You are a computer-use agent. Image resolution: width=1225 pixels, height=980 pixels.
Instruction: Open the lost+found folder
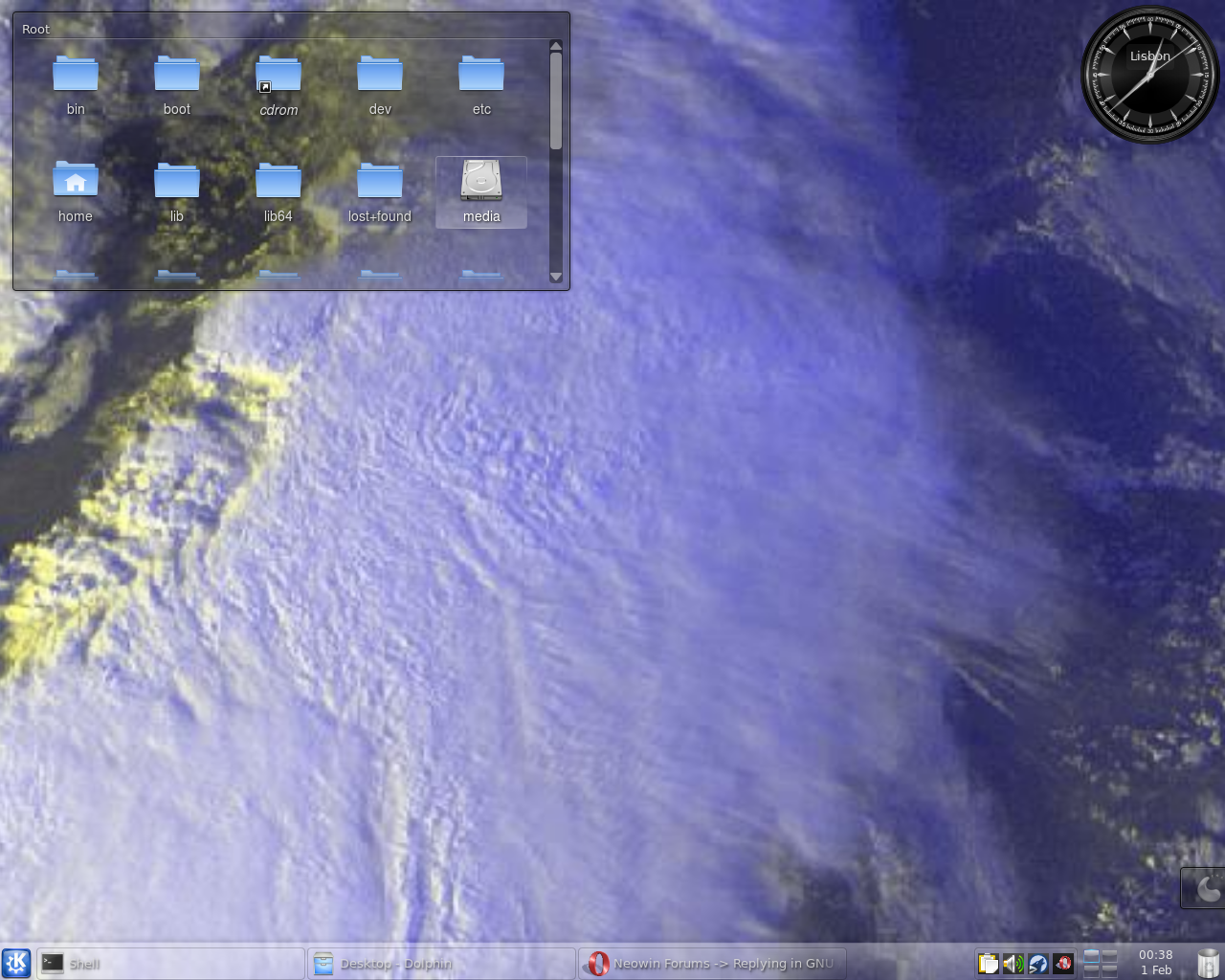380,182
